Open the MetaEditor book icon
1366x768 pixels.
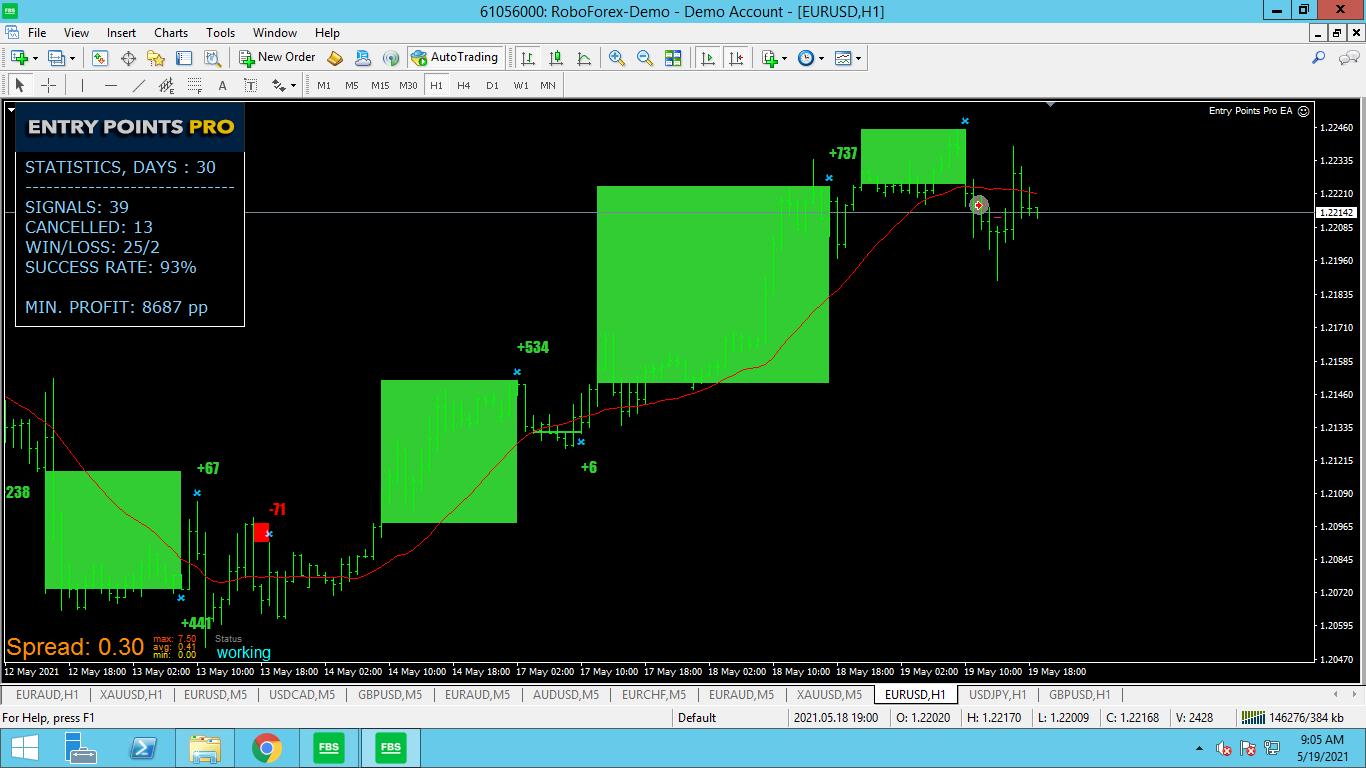tap(335, 58)
